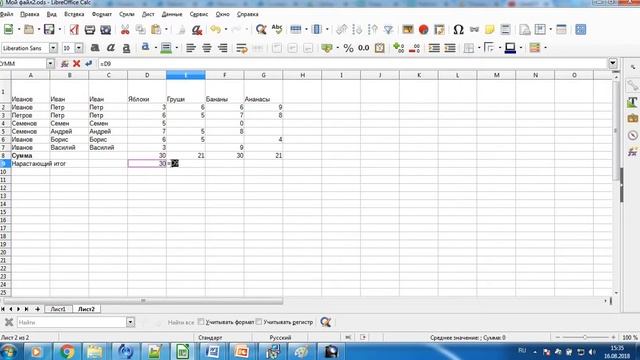Click the Paste clipboard icon
Viewport: 640px width, 360px height.
pyautogui.click(x=156, y=29)
